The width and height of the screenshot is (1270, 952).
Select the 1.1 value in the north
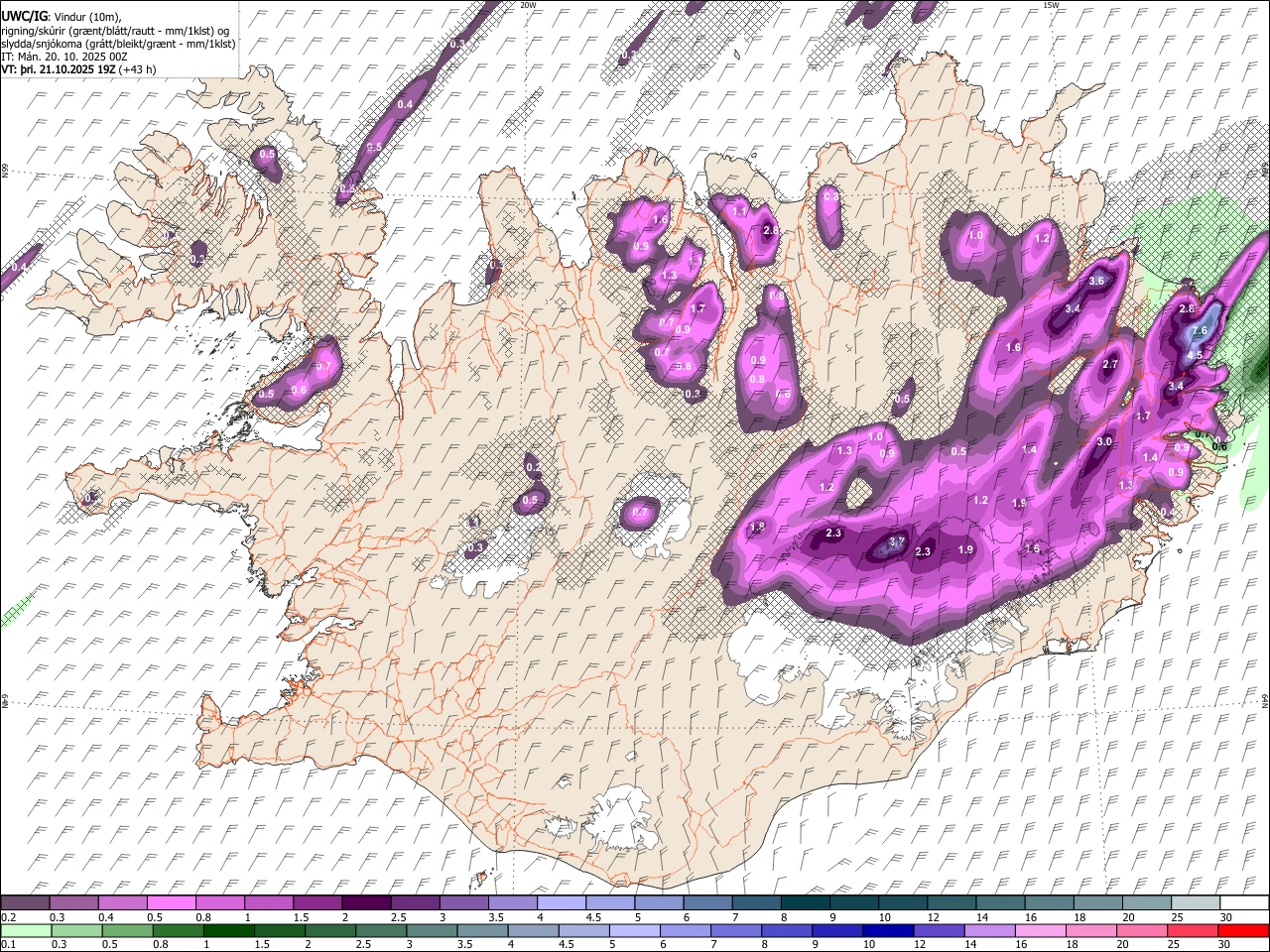click(x=739, y=211)
